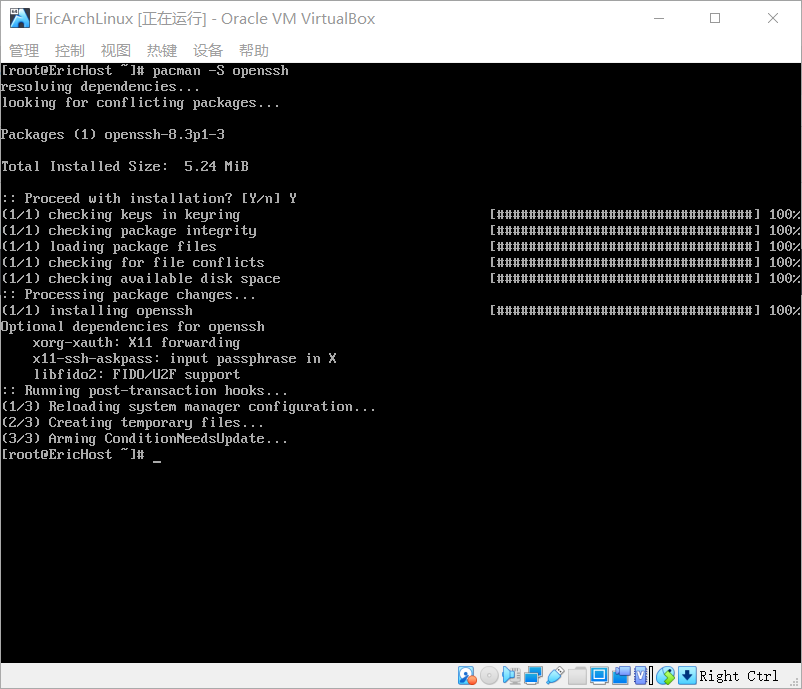Click the video recording status icon

[621, 675]
